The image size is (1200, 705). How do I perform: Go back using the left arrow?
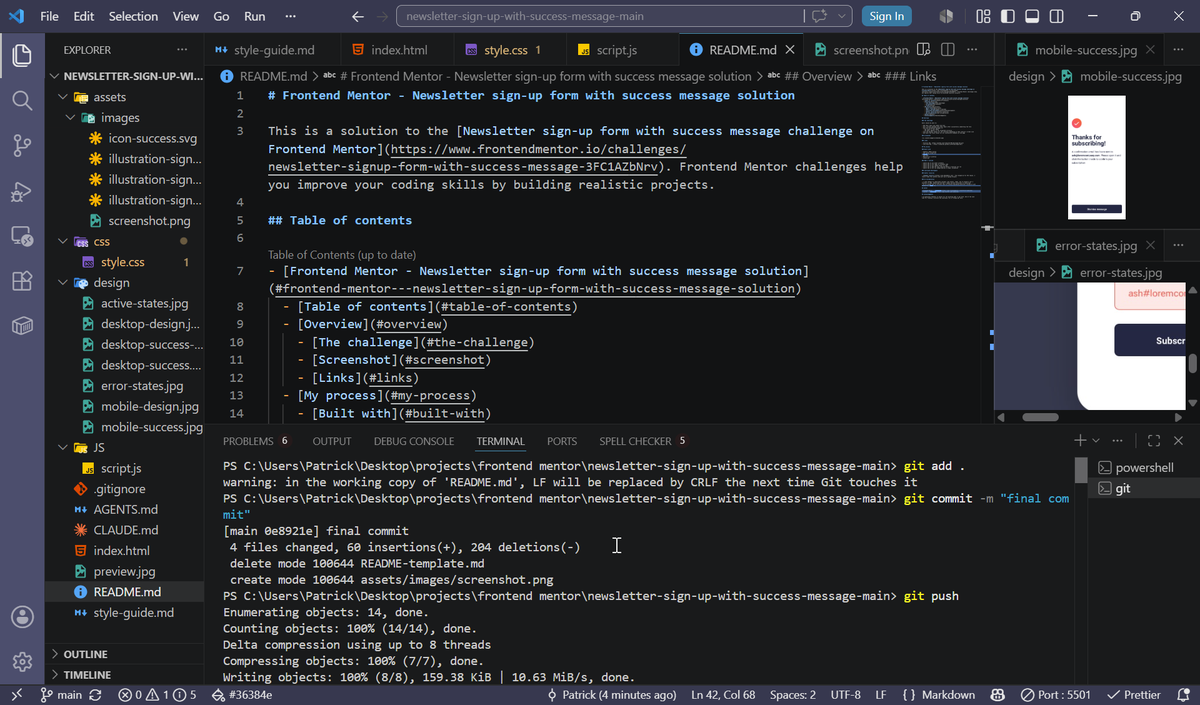(x=358, y=16)
